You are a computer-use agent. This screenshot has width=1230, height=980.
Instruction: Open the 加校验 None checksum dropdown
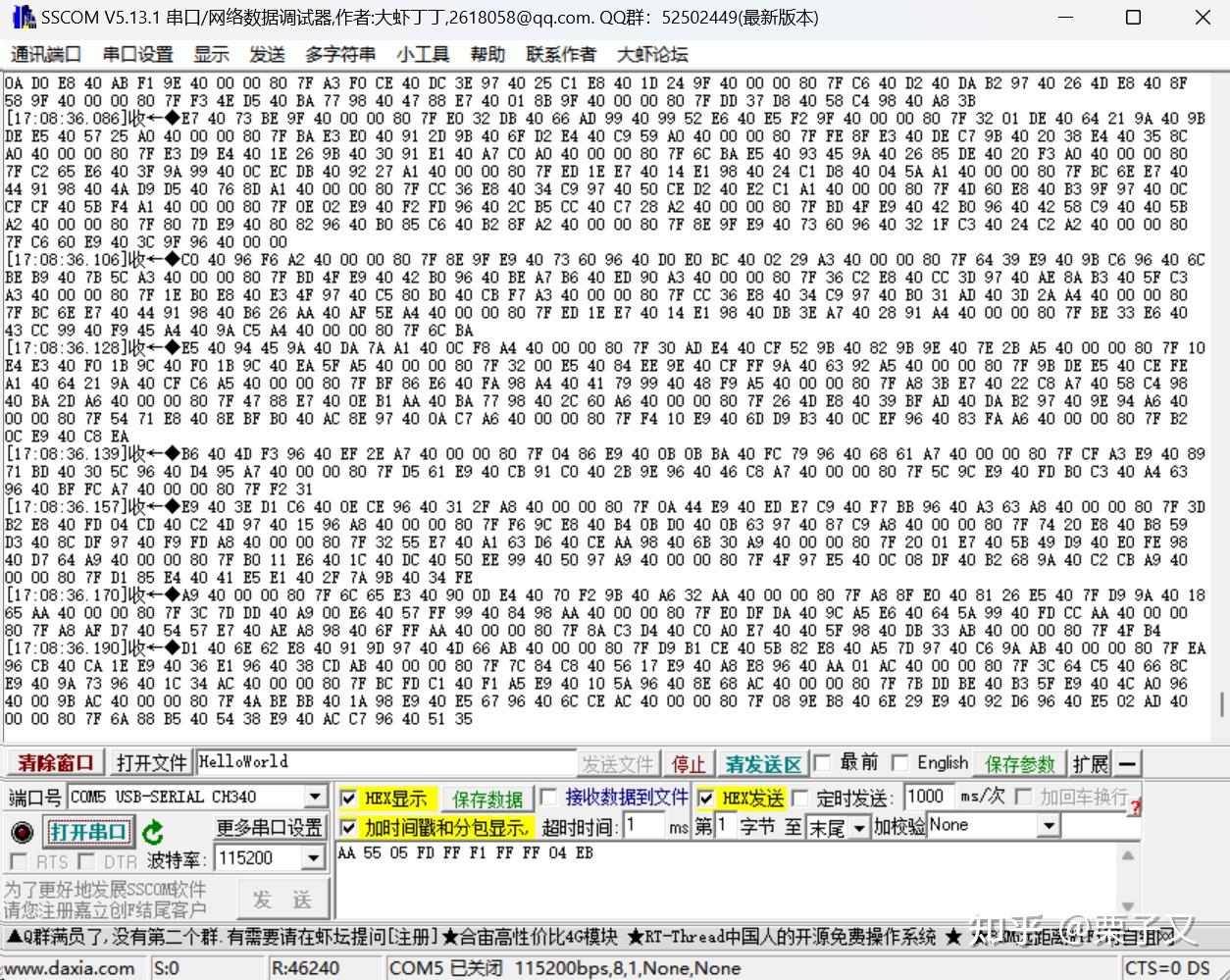[1050, 825]
